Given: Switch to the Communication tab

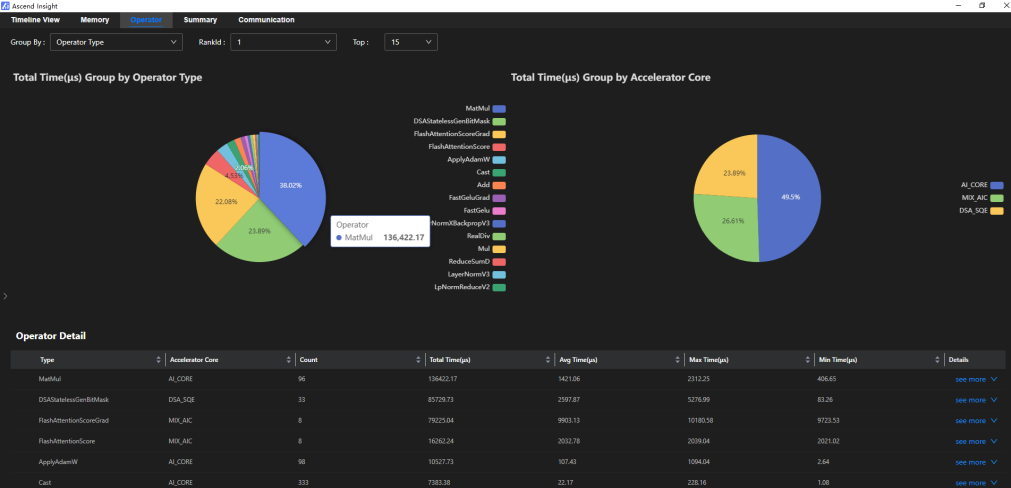Looking at the screenshot, I should 266,20.
